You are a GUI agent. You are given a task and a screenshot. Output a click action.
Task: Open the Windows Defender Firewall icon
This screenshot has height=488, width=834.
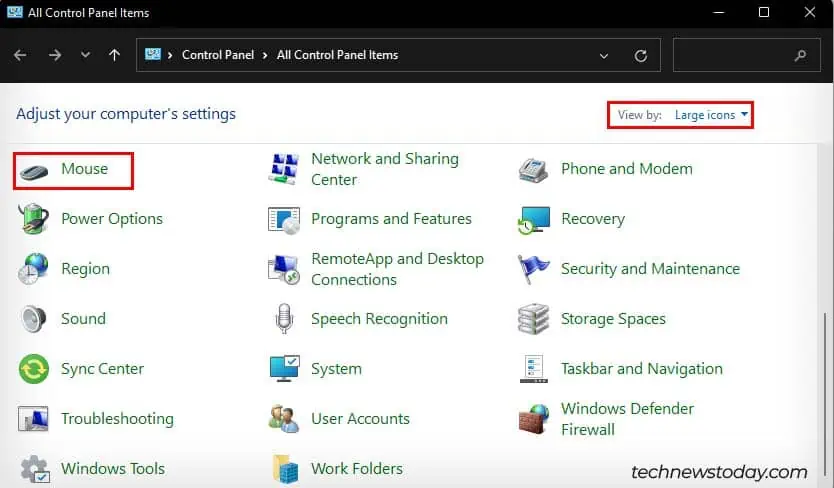pyautogui.click(x=533, y=419)
